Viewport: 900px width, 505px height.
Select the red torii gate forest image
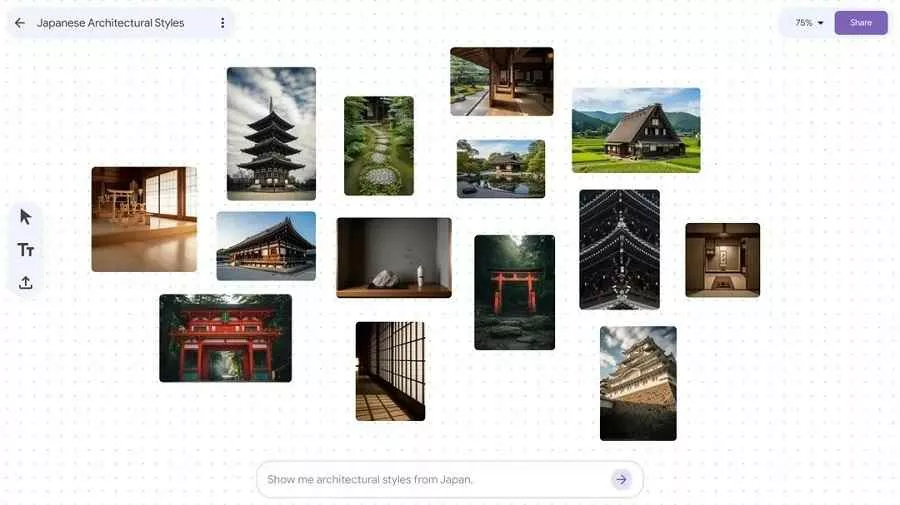tap(514, 292)
